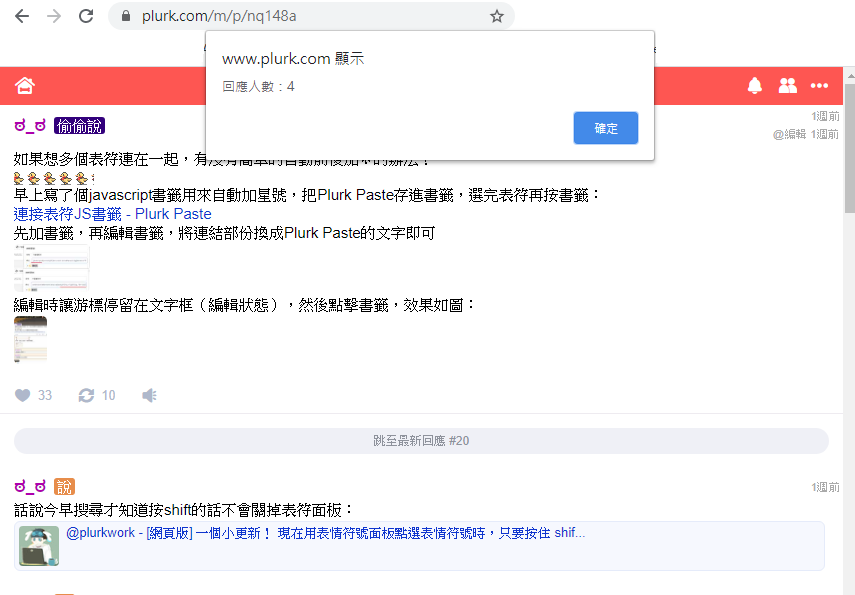Go back with the browser back arrow
Screen dimensions: 855x595
(x=22, y=16)
